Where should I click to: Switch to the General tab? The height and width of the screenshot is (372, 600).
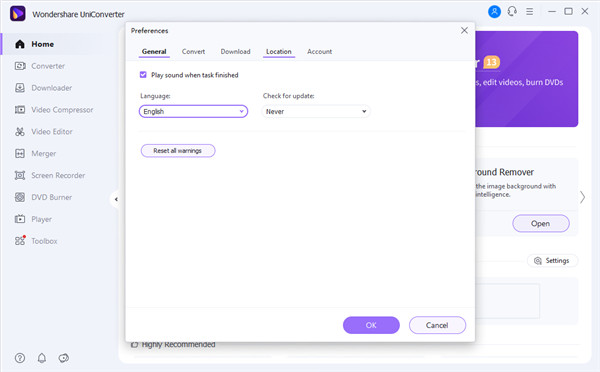pyautogui.click(x=154, y=51)
